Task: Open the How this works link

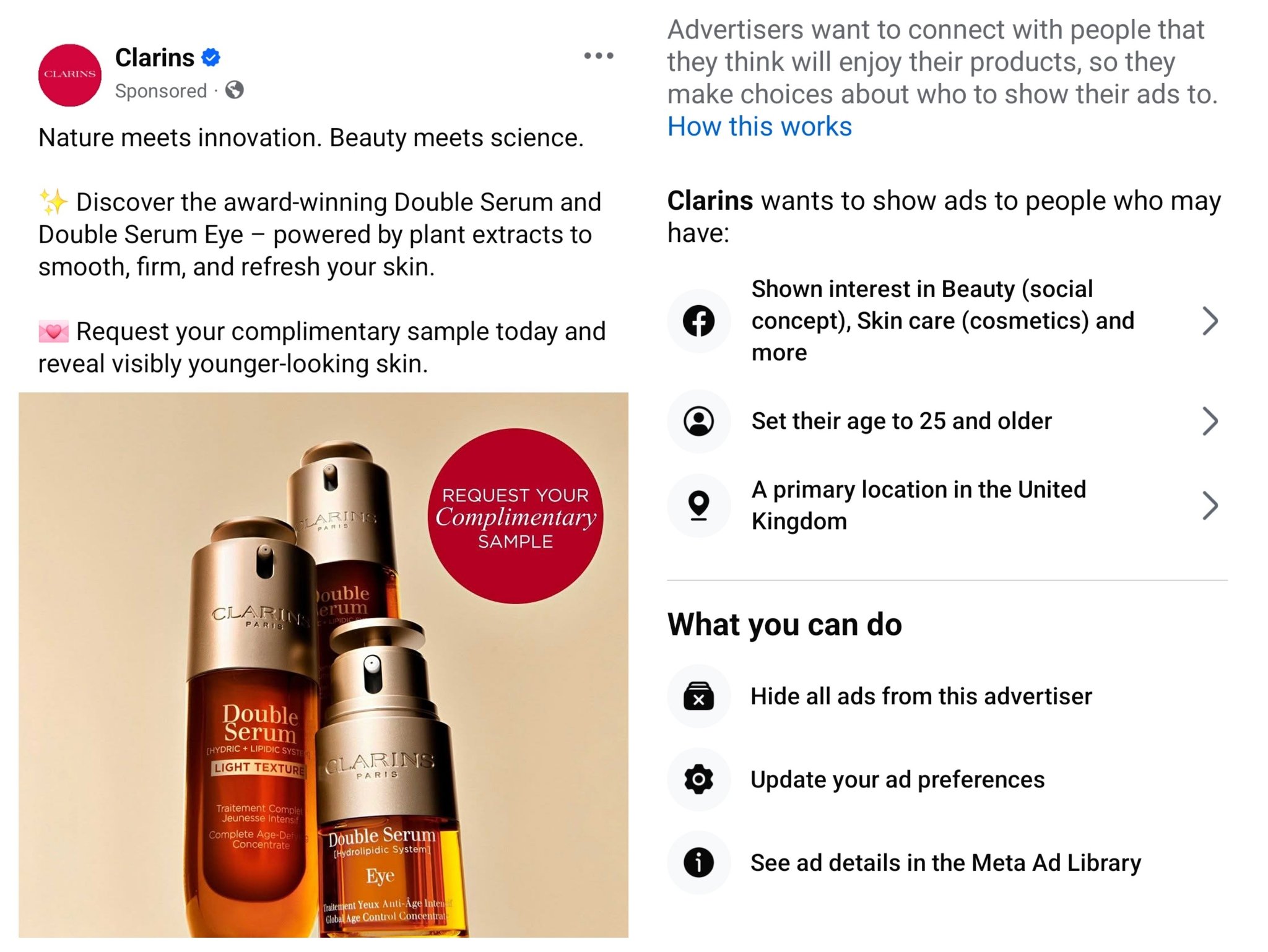Action: point(759,126)
